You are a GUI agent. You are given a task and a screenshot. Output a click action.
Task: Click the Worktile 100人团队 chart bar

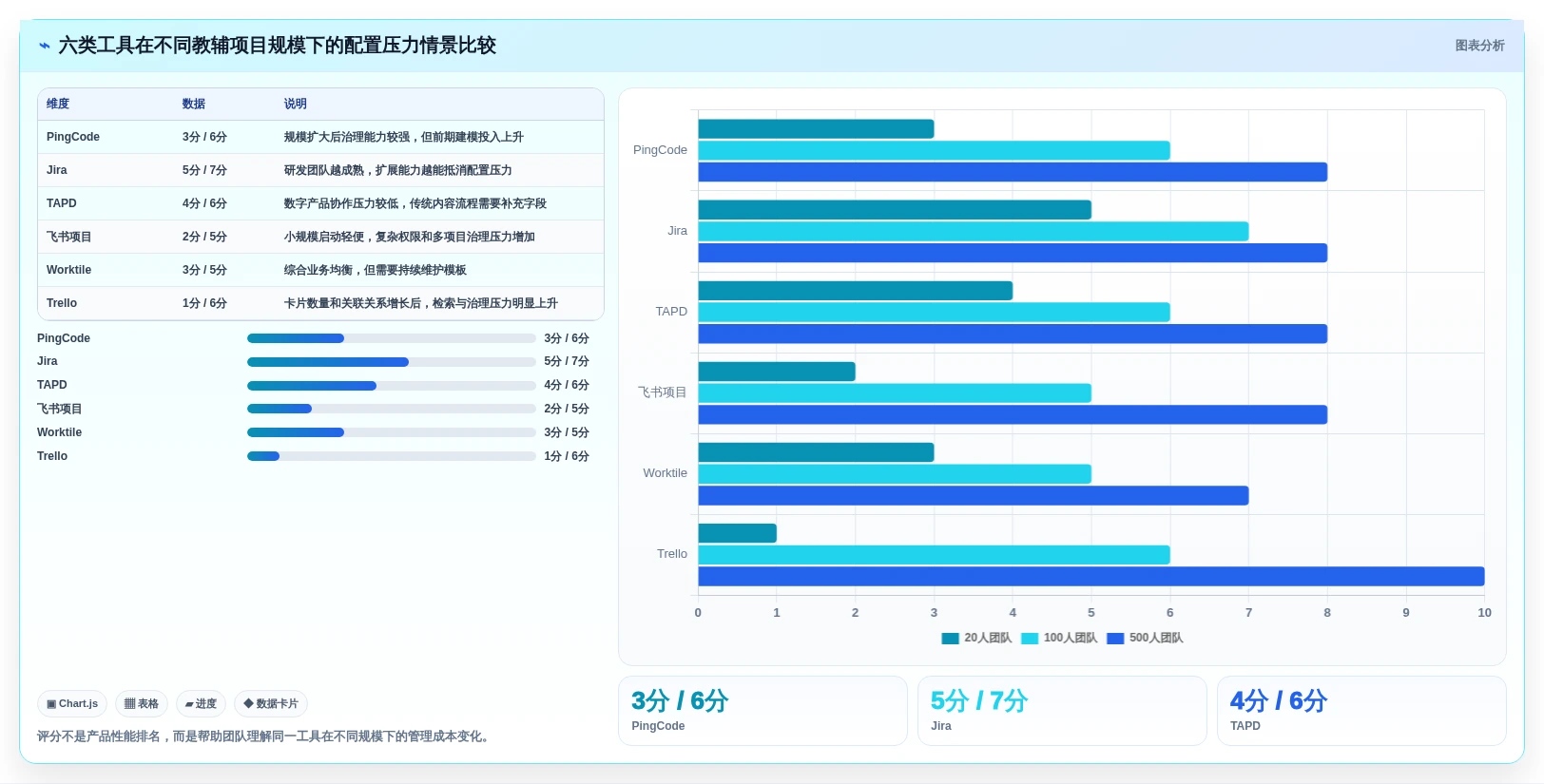(x=895, y=473)
